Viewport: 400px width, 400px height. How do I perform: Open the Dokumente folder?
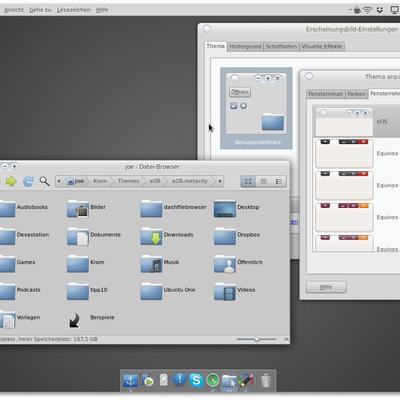78,237
